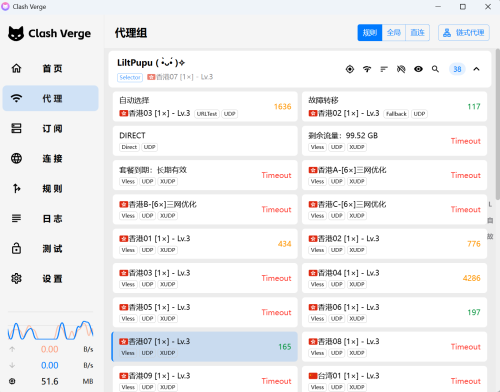Select the 香港02 [1×] - Lv.3 card showing 776
Screen dimensions: 500x392
[x=394, y=244]
